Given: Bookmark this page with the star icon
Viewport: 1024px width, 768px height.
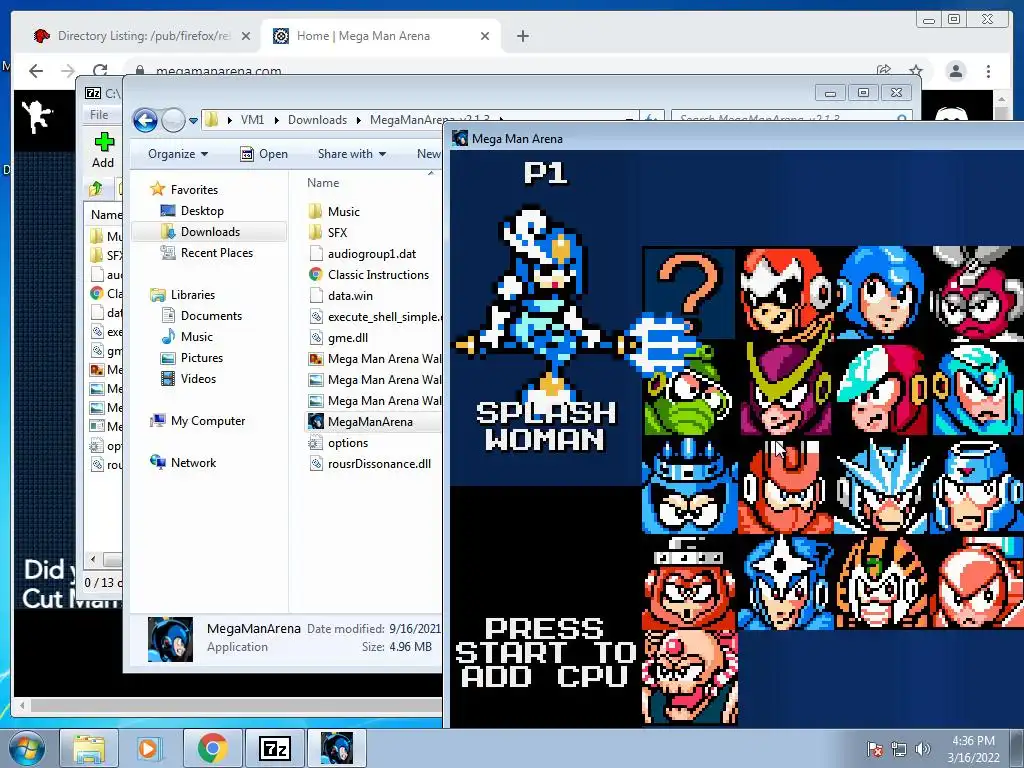Looking at the screenshot, I should pyautogui.click(x=916, y=71).
